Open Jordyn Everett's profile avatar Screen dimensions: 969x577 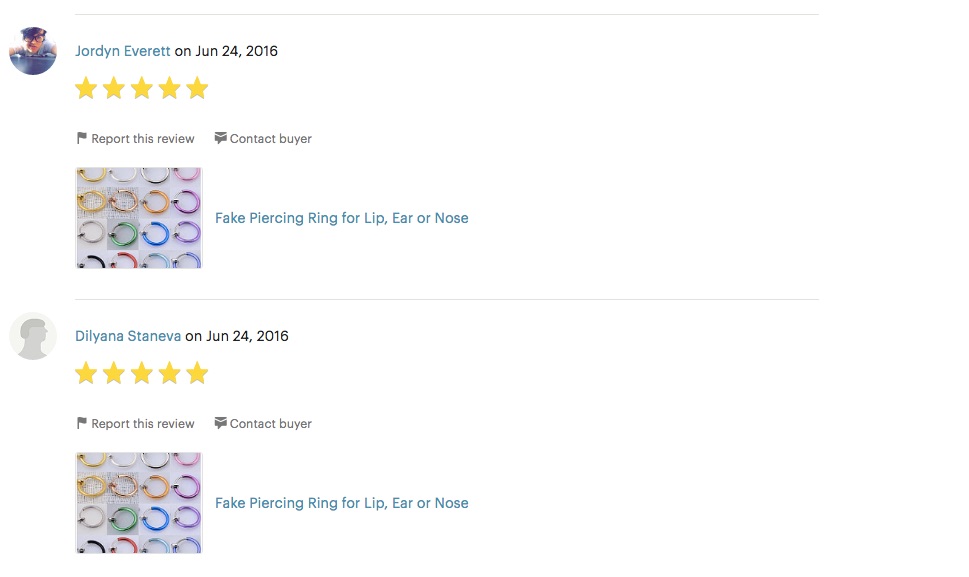tap(33, 51)
